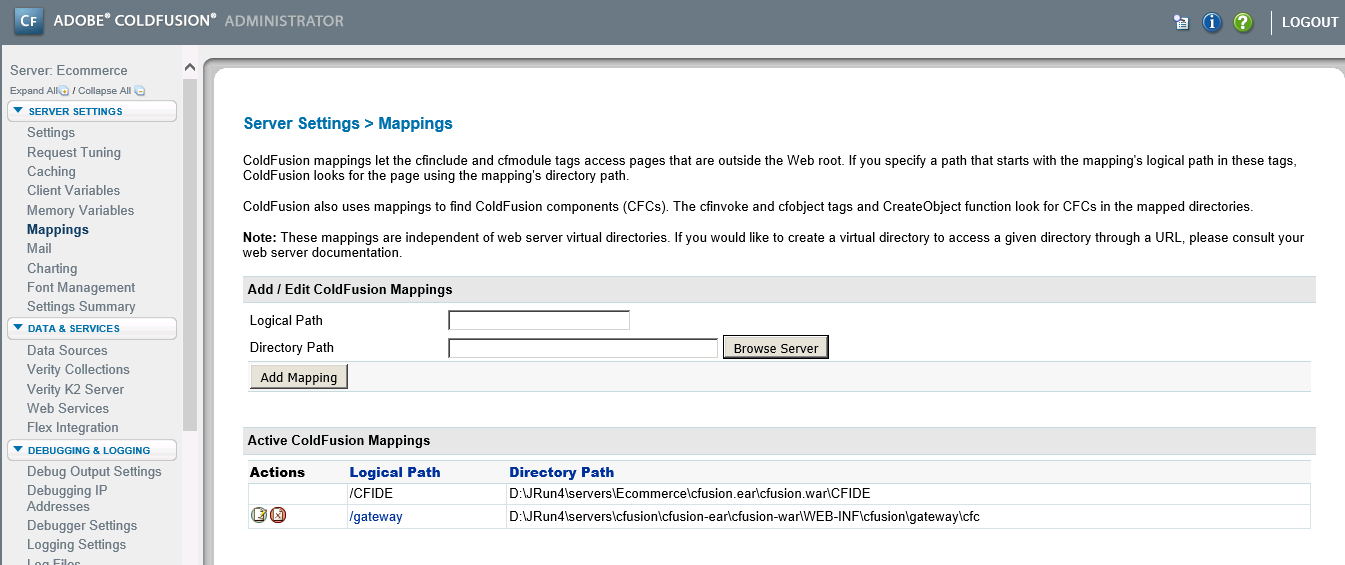Open Client Variables page
Viewport: 1345px width, 565px height.
(x=73, y=191)
